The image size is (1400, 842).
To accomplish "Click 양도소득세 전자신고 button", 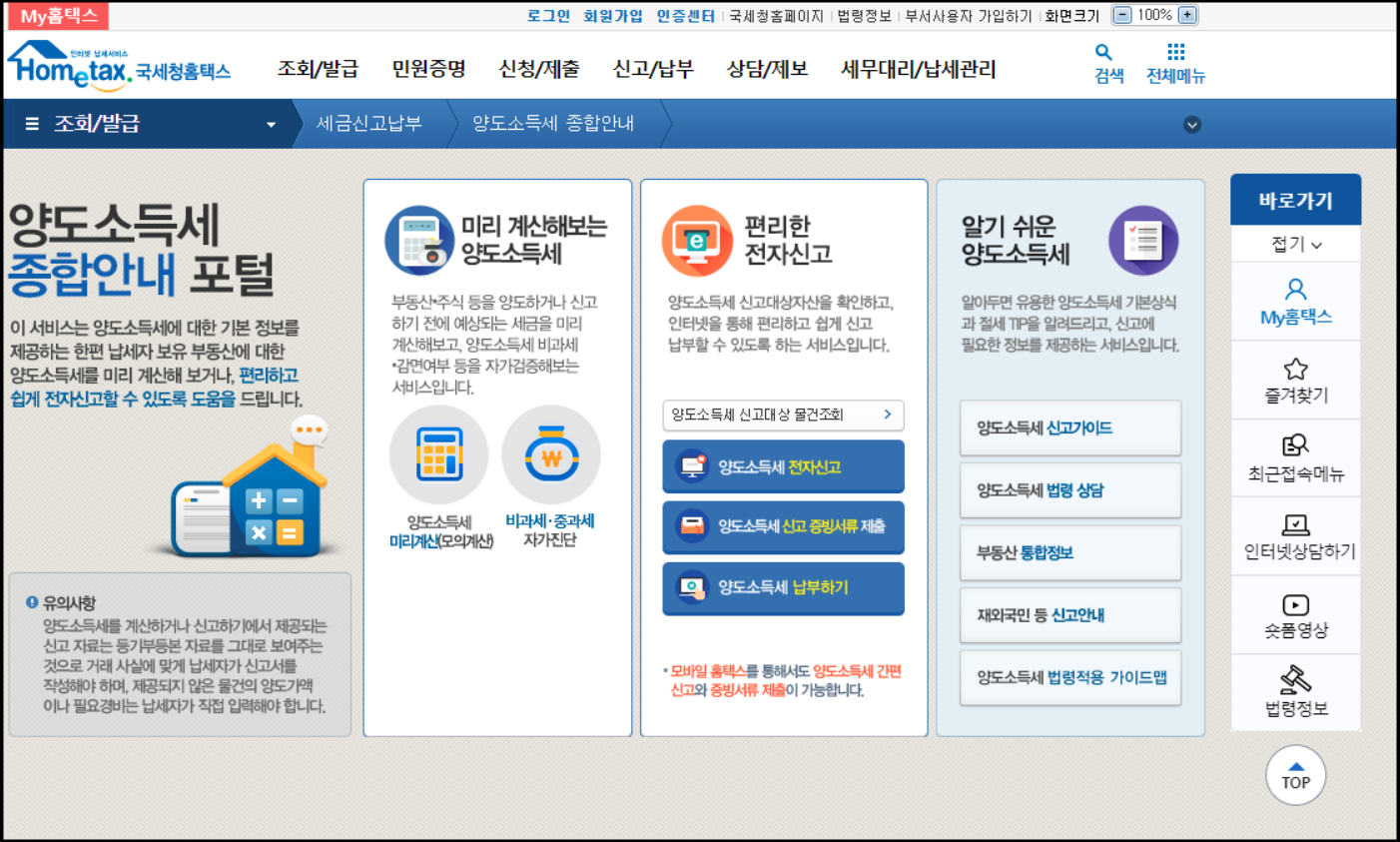I will (x=783, y=466).
